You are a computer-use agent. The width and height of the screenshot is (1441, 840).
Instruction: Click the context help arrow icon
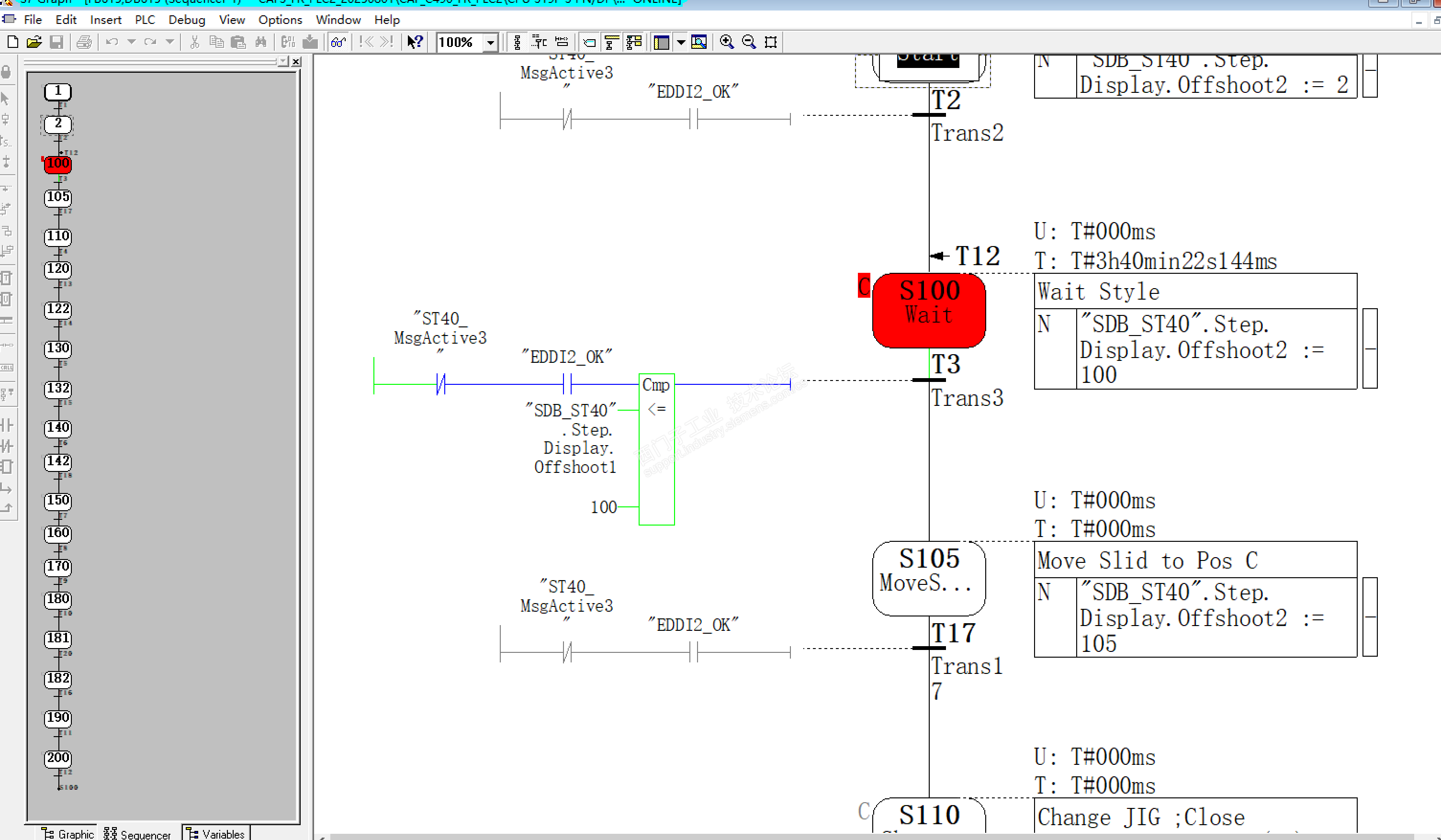[415, 42]
